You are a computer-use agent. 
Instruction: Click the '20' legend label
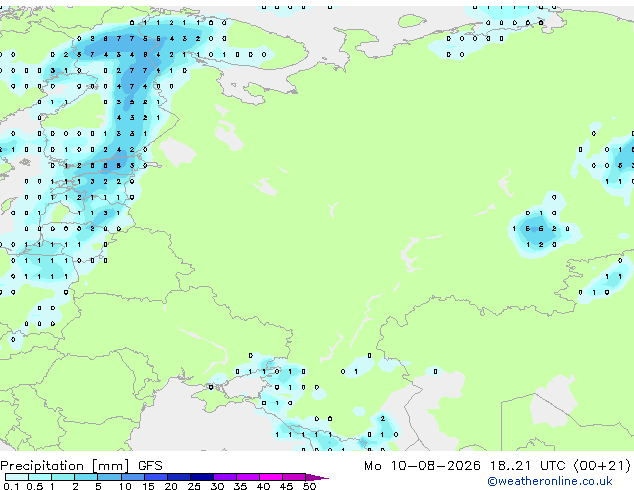(171, 486)
